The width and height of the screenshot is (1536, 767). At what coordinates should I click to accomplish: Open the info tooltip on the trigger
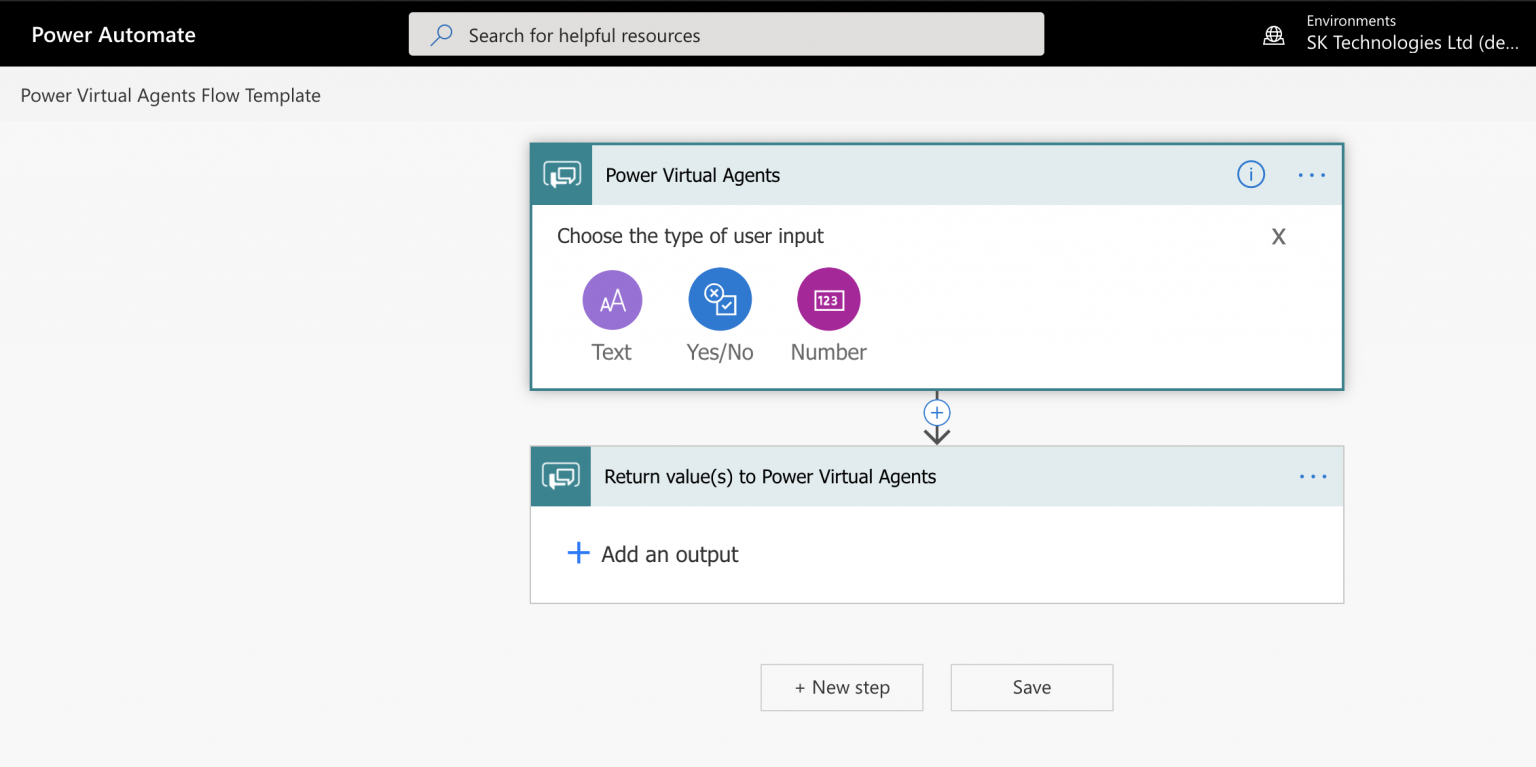click(x=1250, y=174)
